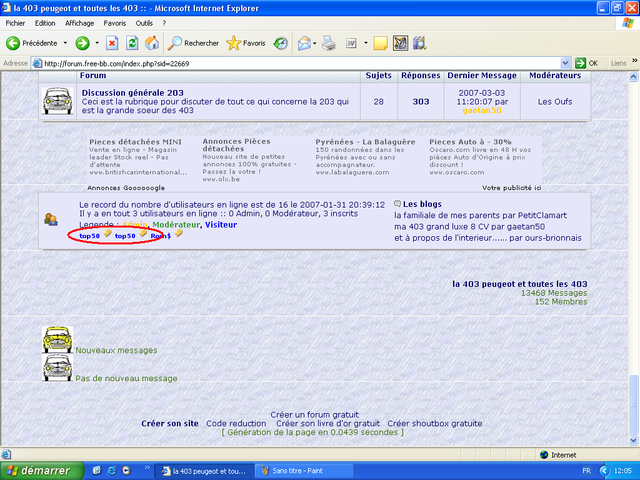640x480 pixels.
Task: Go to the Home page icon
Action: (x=152, y=43)
